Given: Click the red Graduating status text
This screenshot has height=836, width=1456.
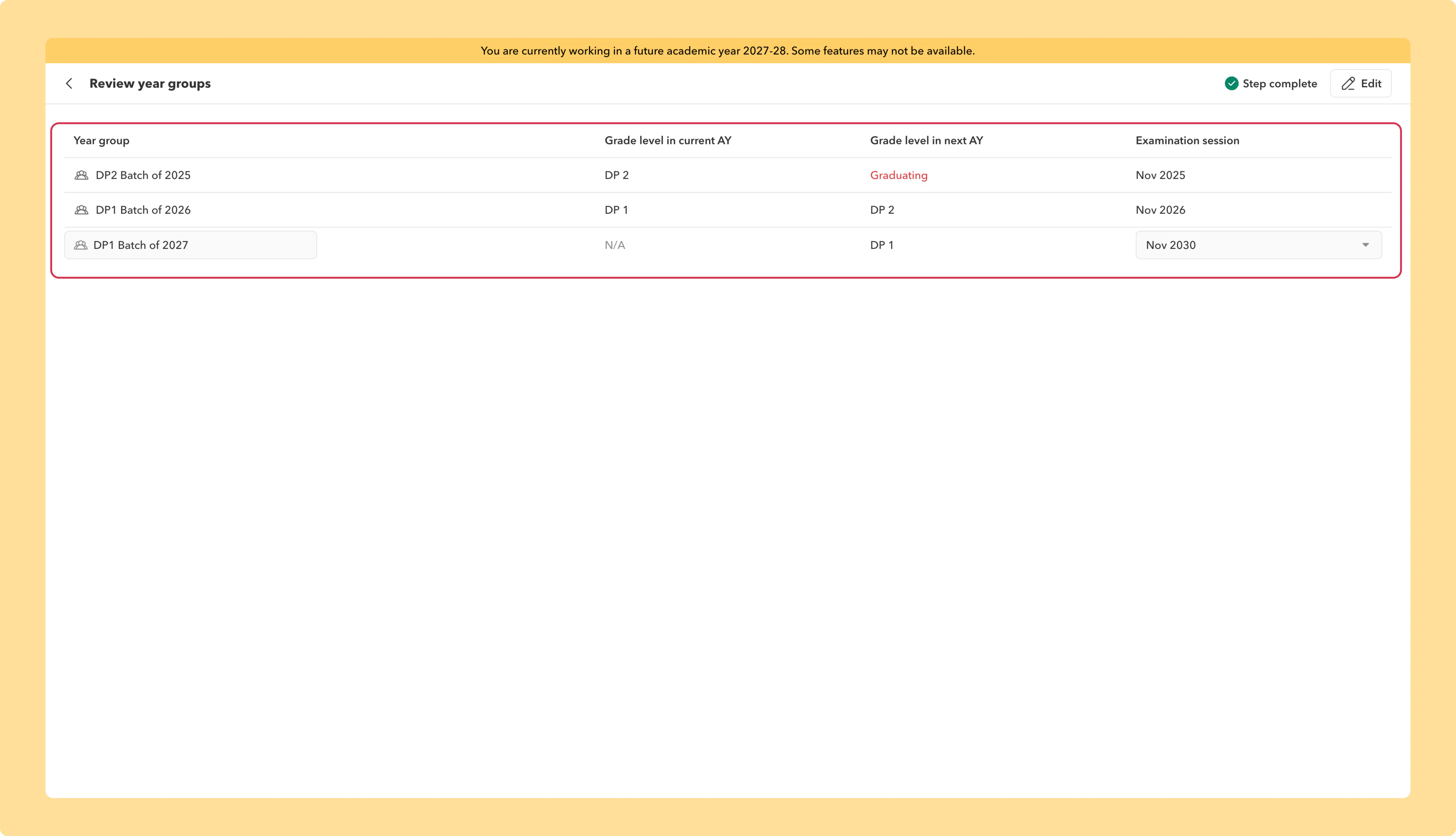Looking at the screenshot, I should [x=899, y=175].
